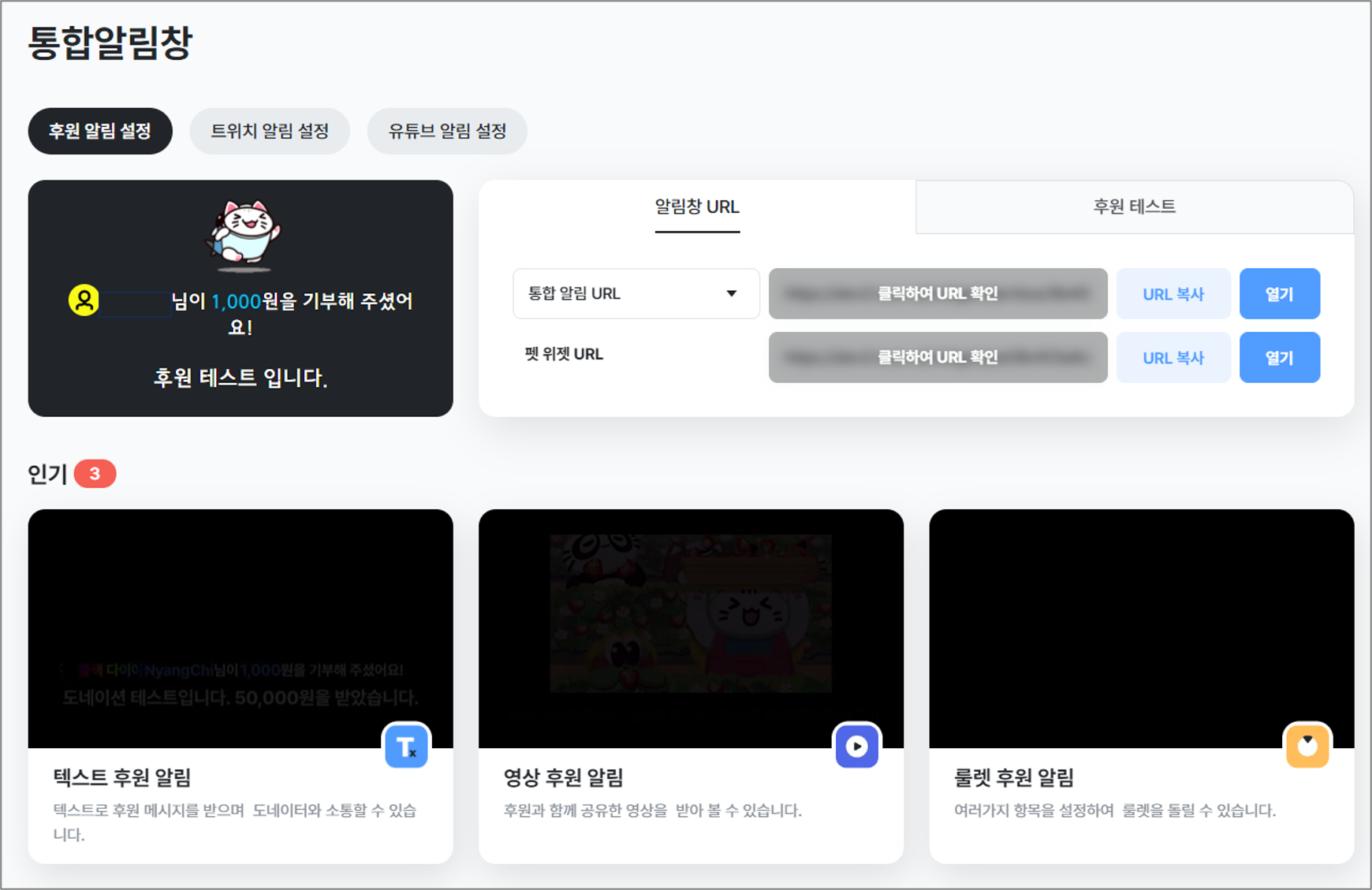Reveal the hidden 펫 위젯 URL by clicking it
This screenshot has width=1372, height=890.
pyautogui.click(x=938, y=357)
